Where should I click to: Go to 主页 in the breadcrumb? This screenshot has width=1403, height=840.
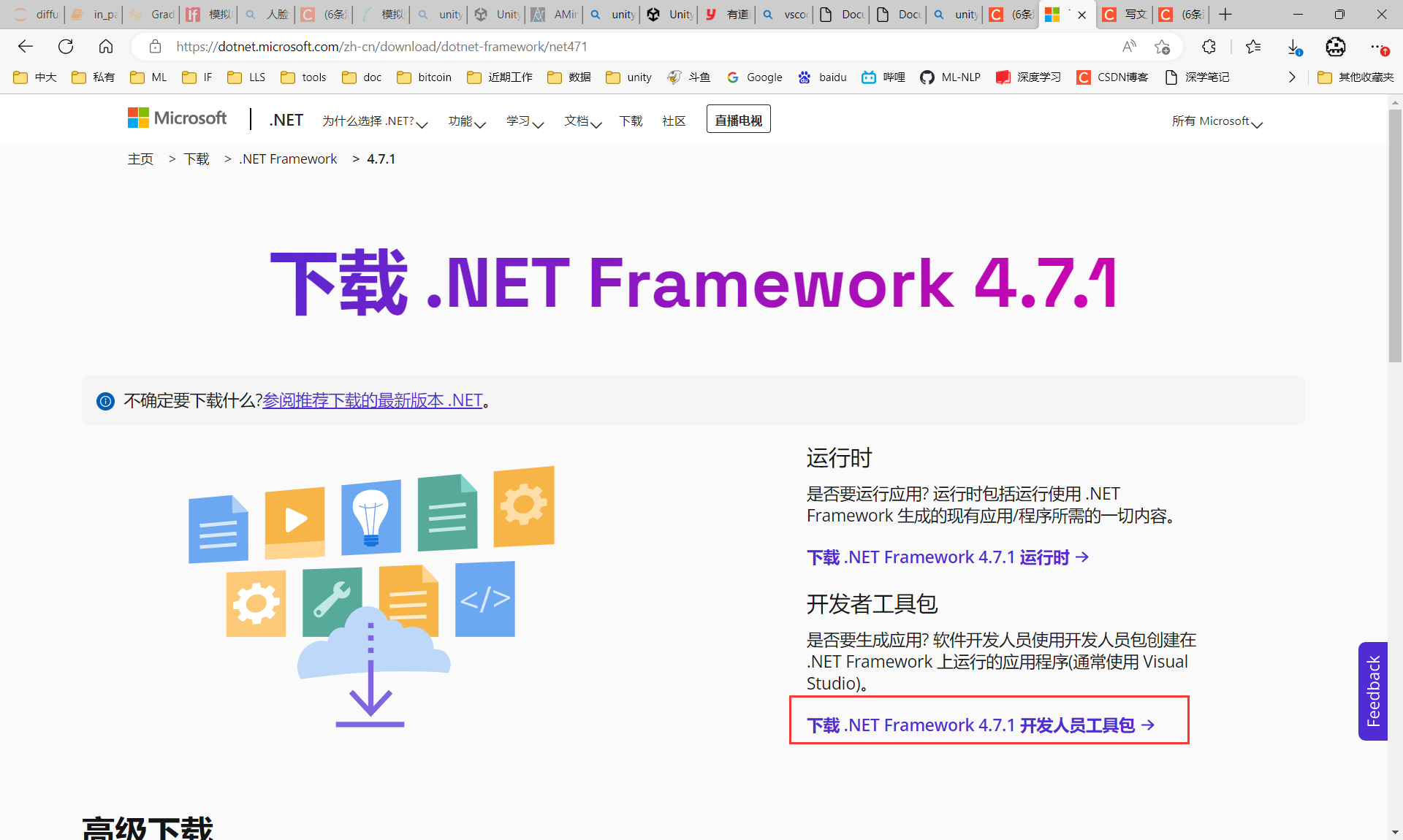point(140,159)
